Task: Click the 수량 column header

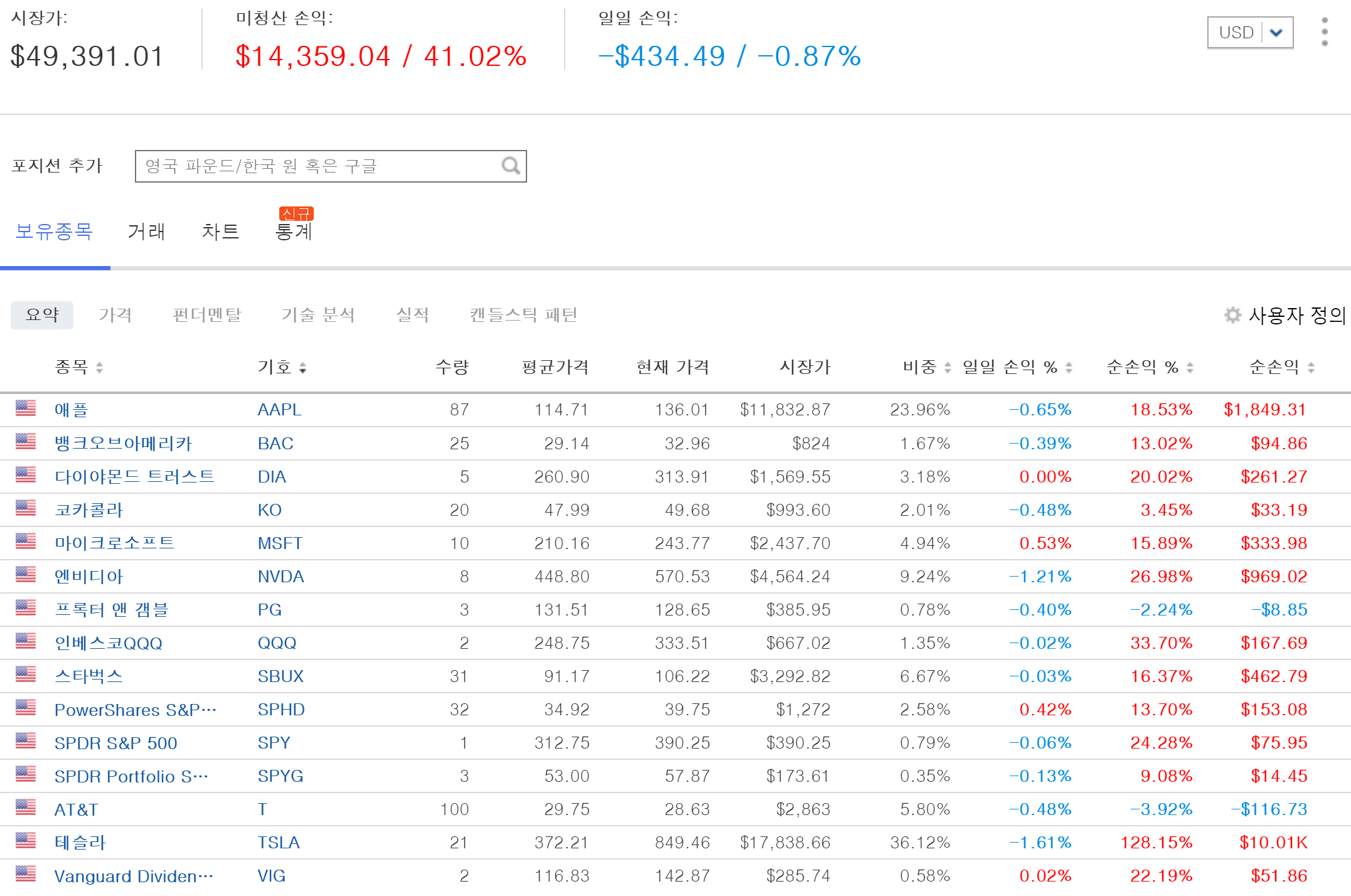Action: (452, 367)
